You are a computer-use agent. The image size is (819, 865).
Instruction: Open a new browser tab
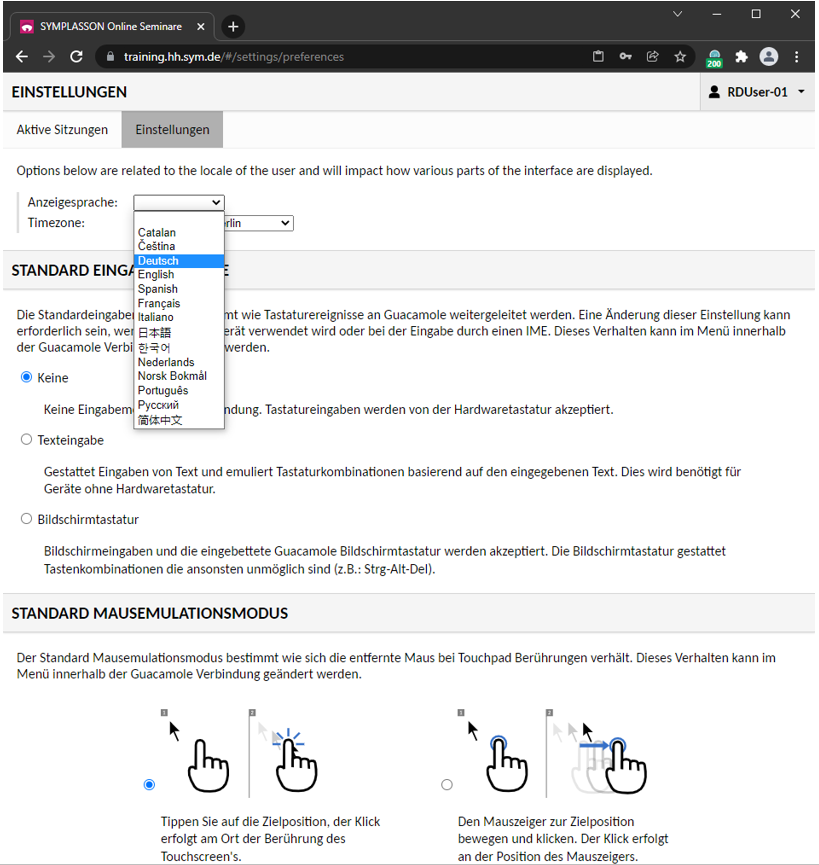pyautogui.click(x=233, y=26)
